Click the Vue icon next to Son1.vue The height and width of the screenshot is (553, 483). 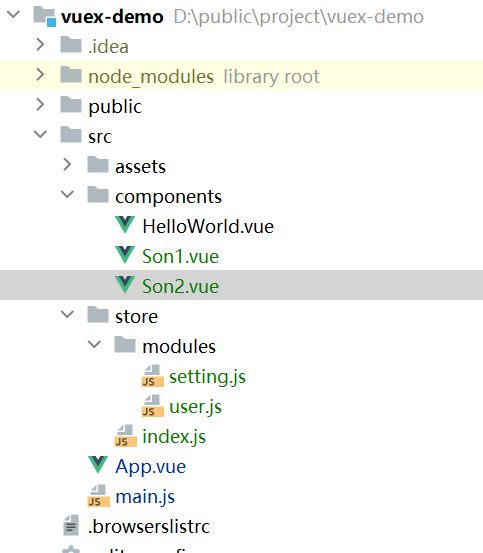coord(125,255)
